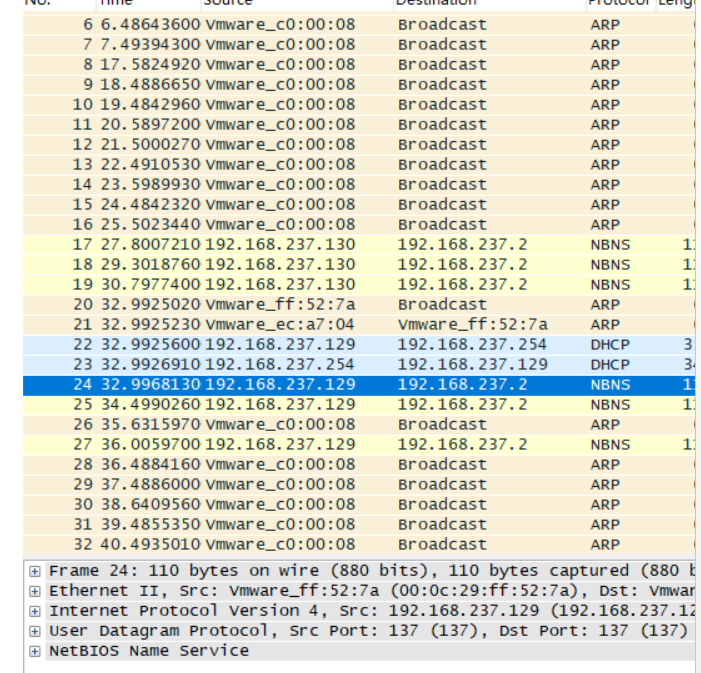Select ARP packet 28 at 36.4884160
The width and height of the screenshot is (701, 673).
pos(359,464)
